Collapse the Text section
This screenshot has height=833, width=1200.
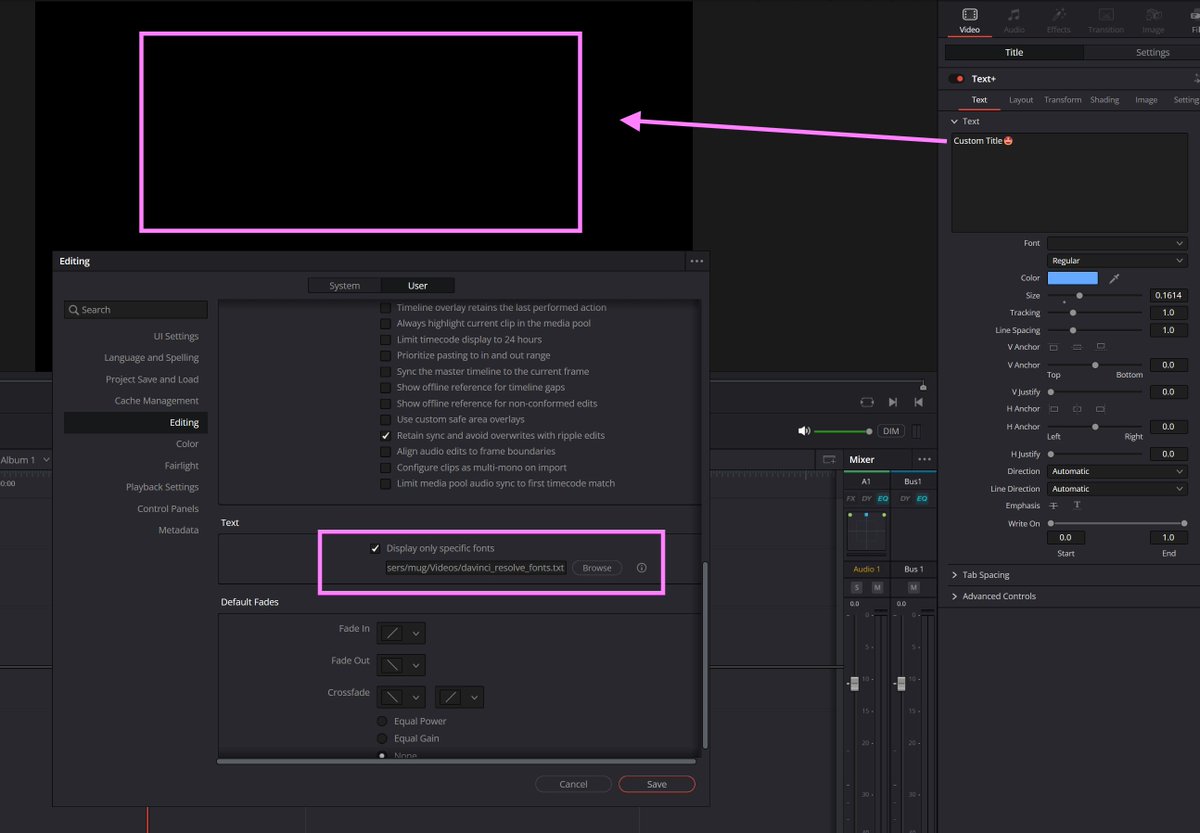pyautogui.click(x=955, y=121)
